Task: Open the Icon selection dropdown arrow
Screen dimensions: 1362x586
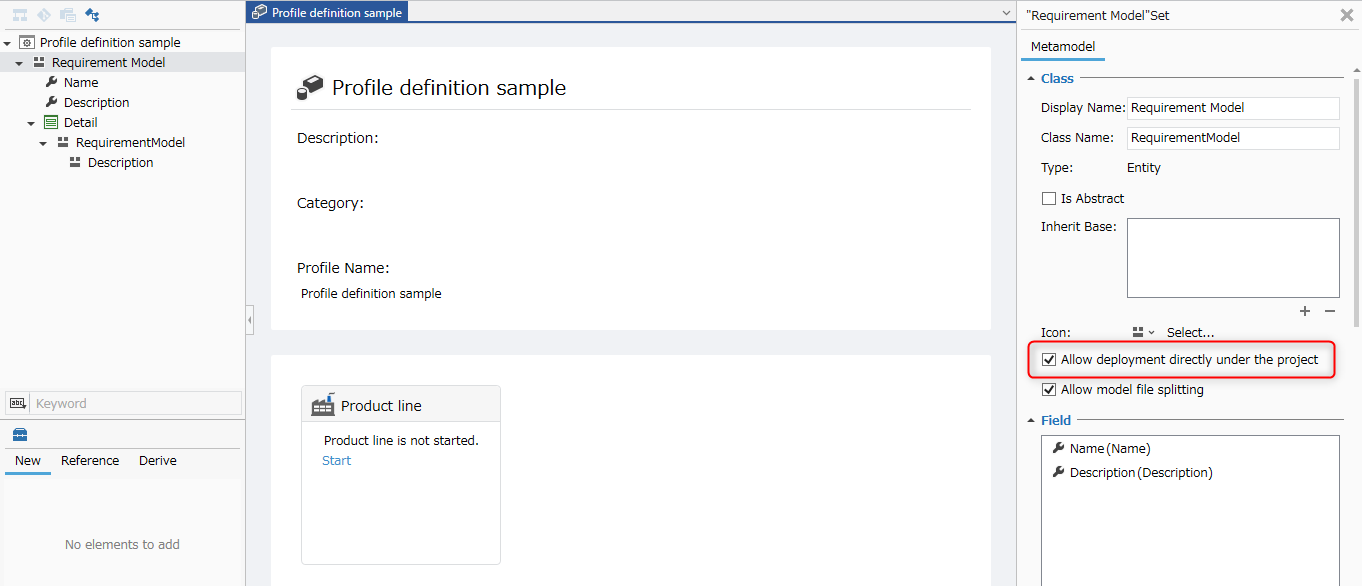Action: pos(1152,333)
